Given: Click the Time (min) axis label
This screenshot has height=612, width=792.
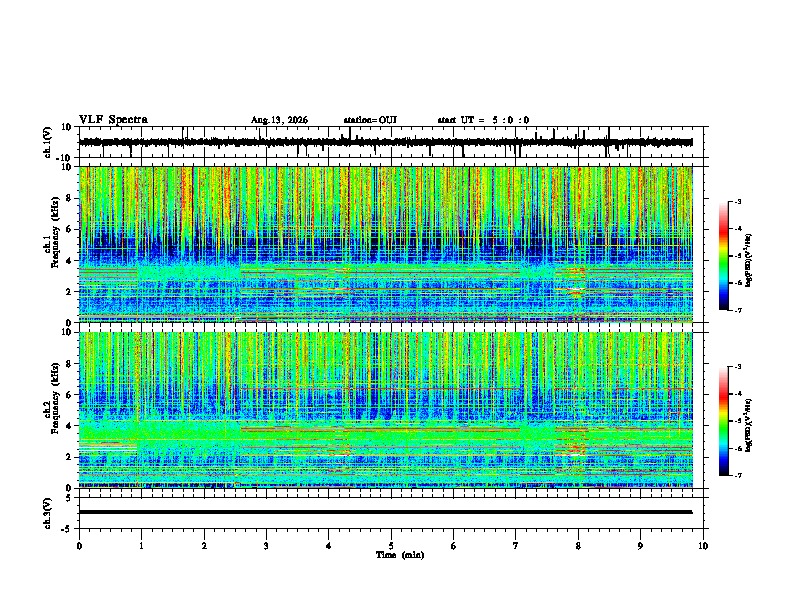Looking at the screenshot, I should 400,555.
